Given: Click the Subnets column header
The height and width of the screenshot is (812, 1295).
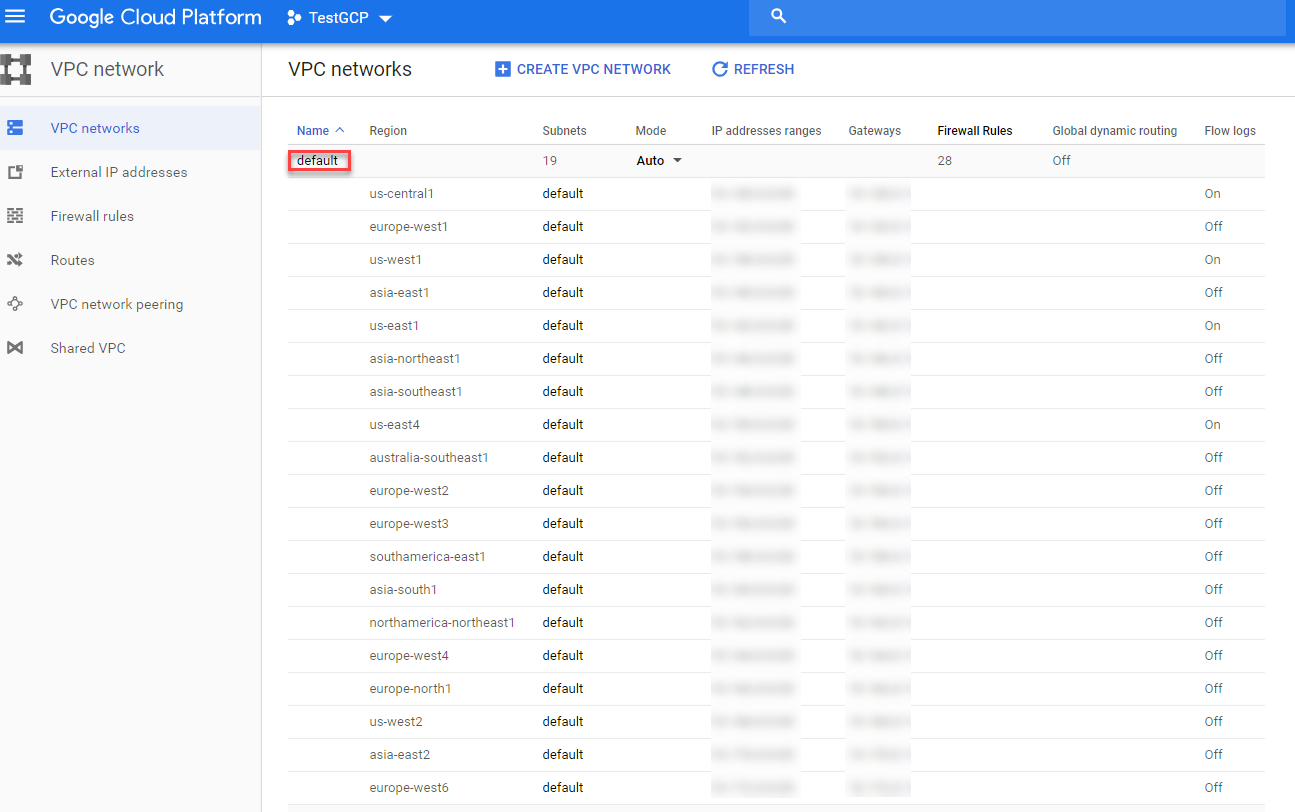Looking at the screenshot, I should pos(565,131).
